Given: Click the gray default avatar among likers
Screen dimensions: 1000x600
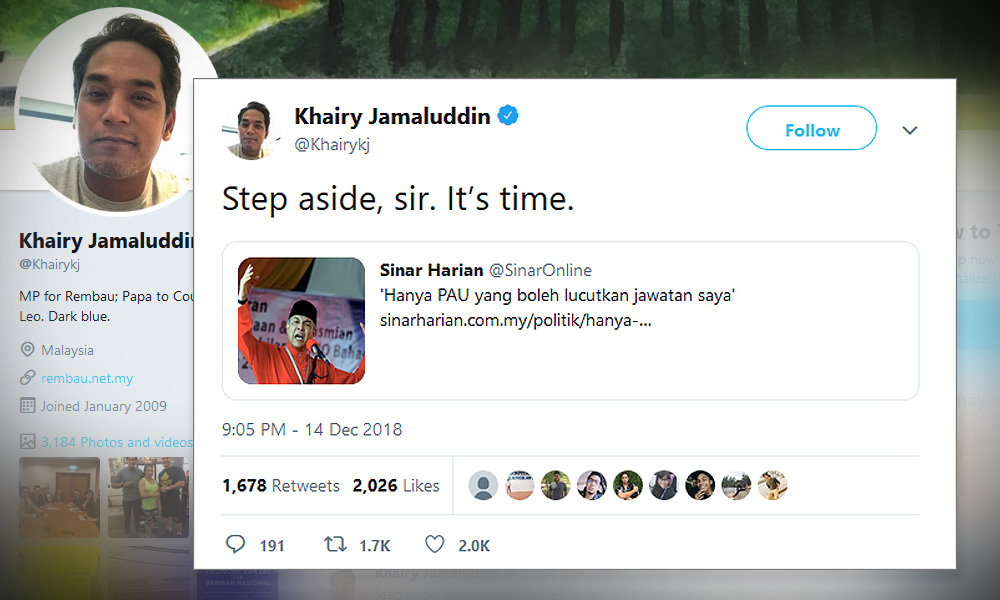Looking at the screenshot, I should pyautogui.click(x=483, y=485).
